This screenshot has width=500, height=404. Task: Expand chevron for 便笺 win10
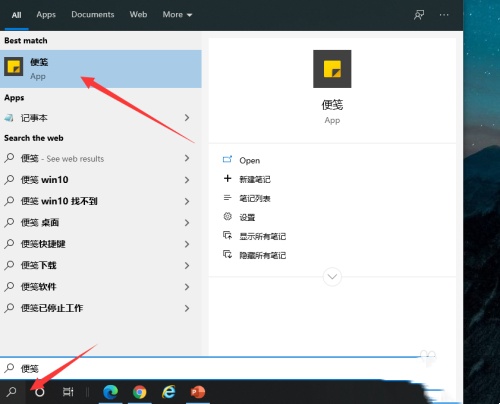(x=187, y=180)
